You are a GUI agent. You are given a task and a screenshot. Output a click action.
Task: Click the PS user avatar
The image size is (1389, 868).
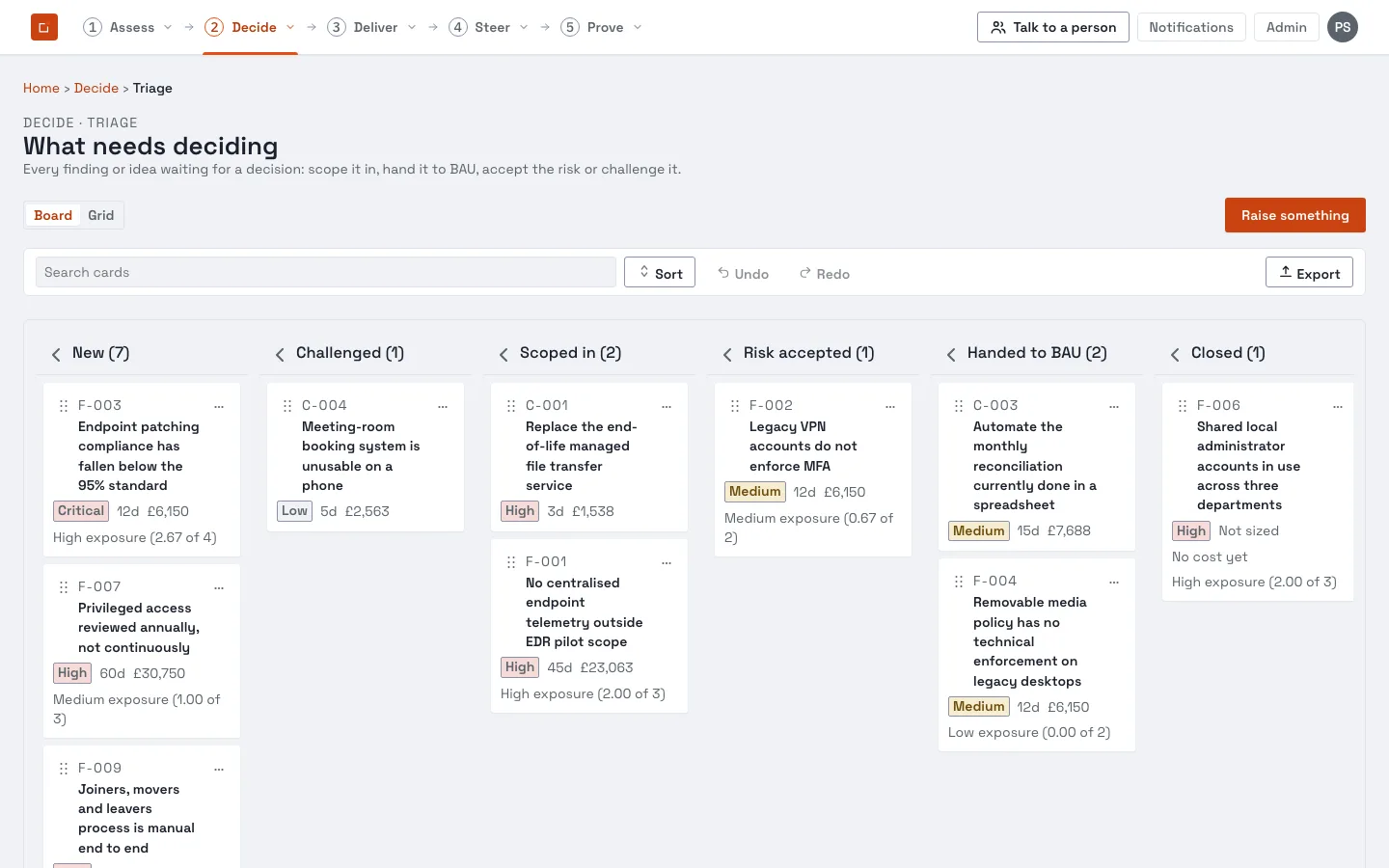[x=1343, y=27]
